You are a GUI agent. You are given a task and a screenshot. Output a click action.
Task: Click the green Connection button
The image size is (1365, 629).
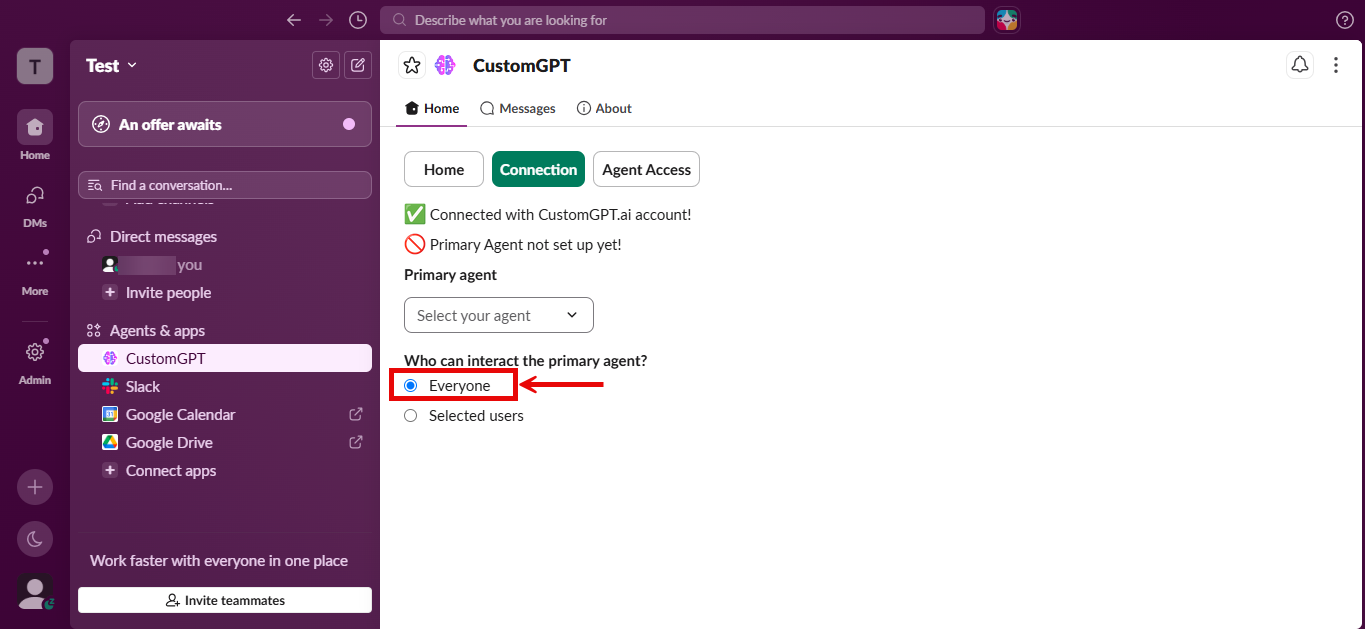[538, 169]
